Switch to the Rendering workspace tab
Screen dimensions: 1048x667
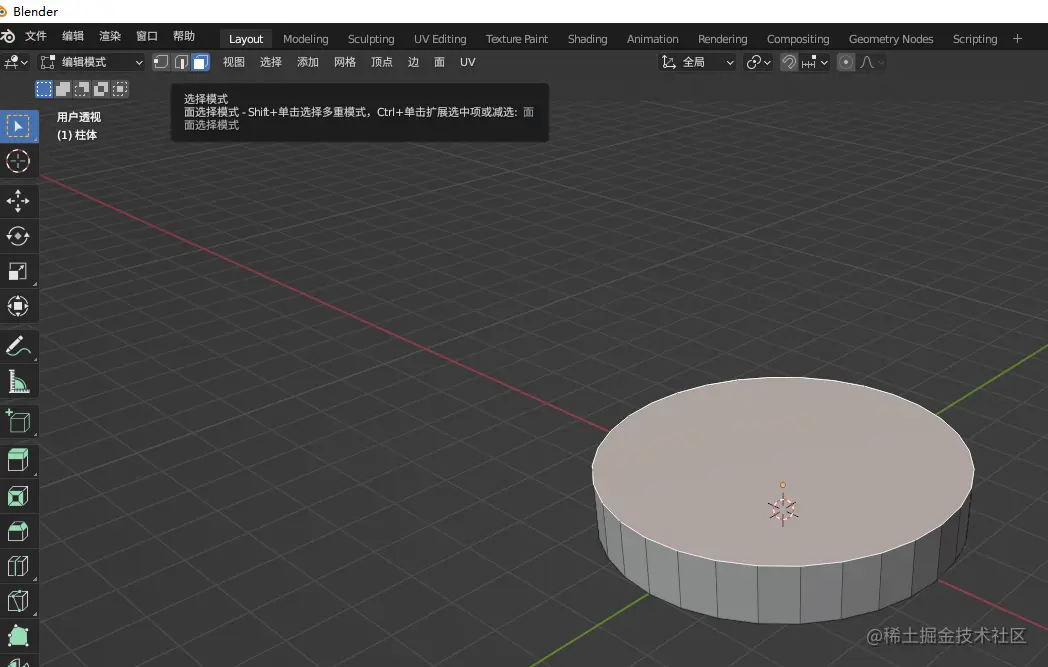pyautogui.click(x=723, y=39)
